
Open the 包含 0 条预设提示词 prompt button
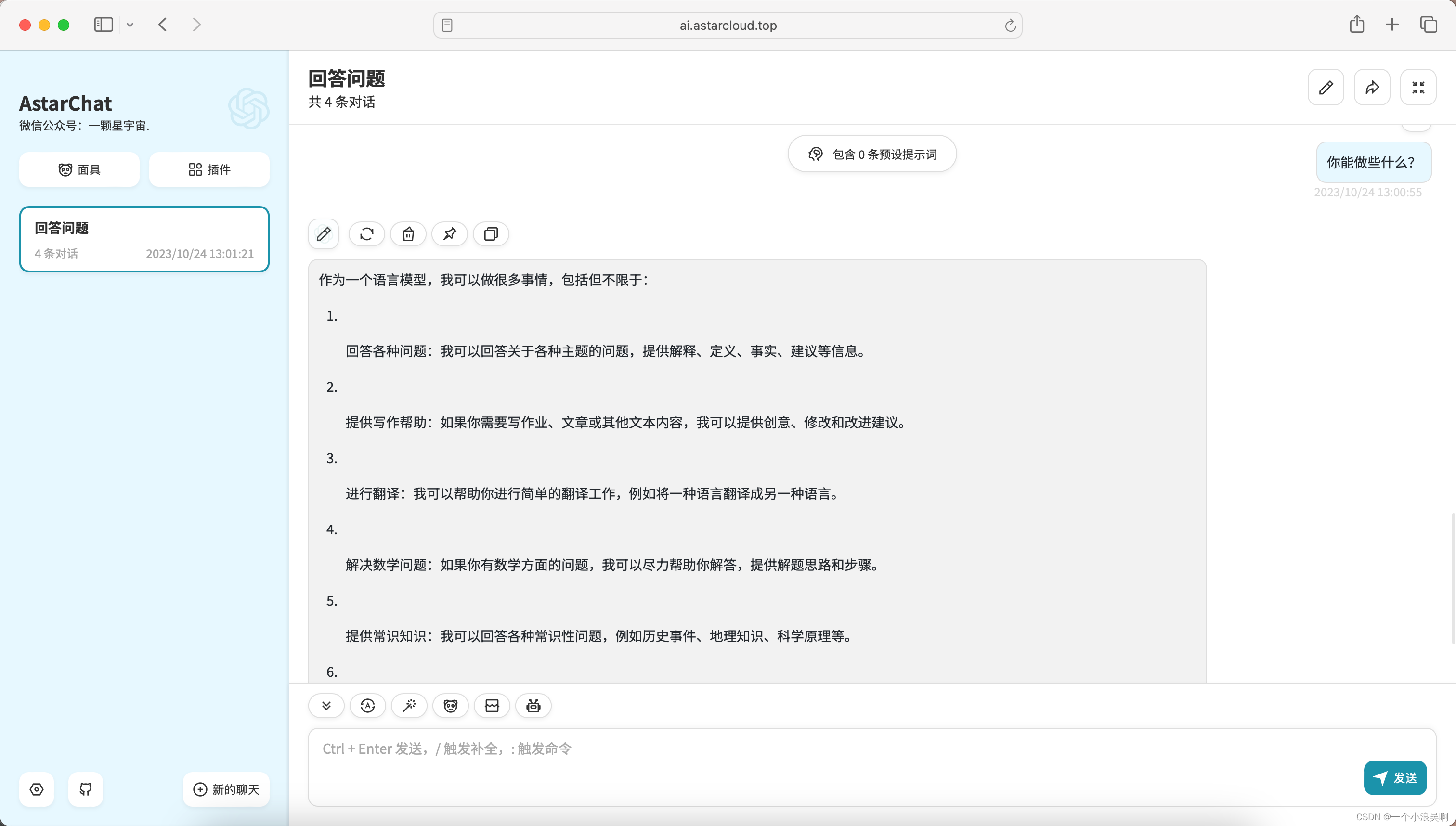tap(872, 154)
